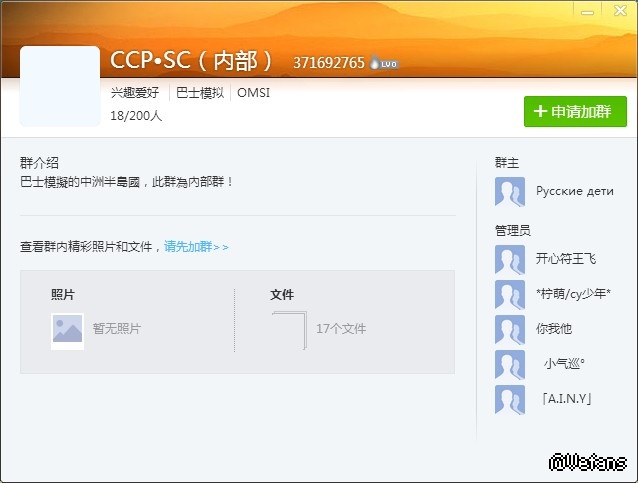Click group number 371692765
638x483 pixels.
pyautogui.click(x=329, y=63)
